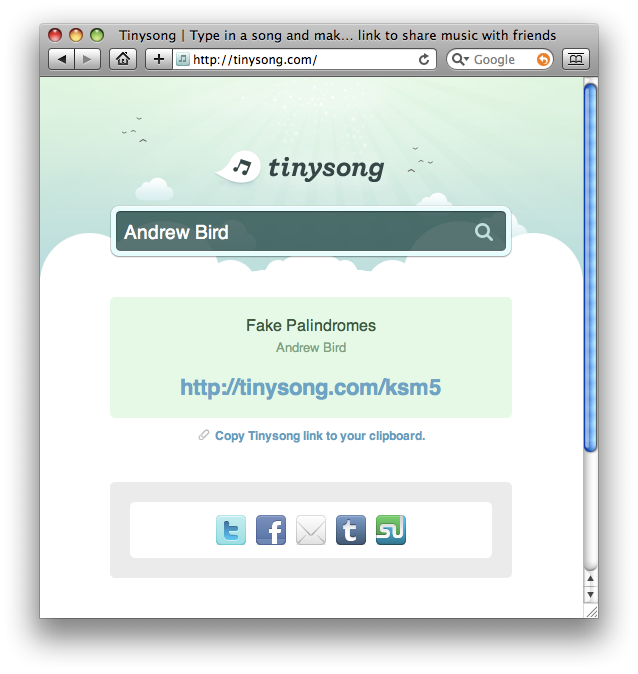The height and width of the screenshot is (674, 638).
Task: Click the magnifier icon in song search
Action: click(484, 232)
